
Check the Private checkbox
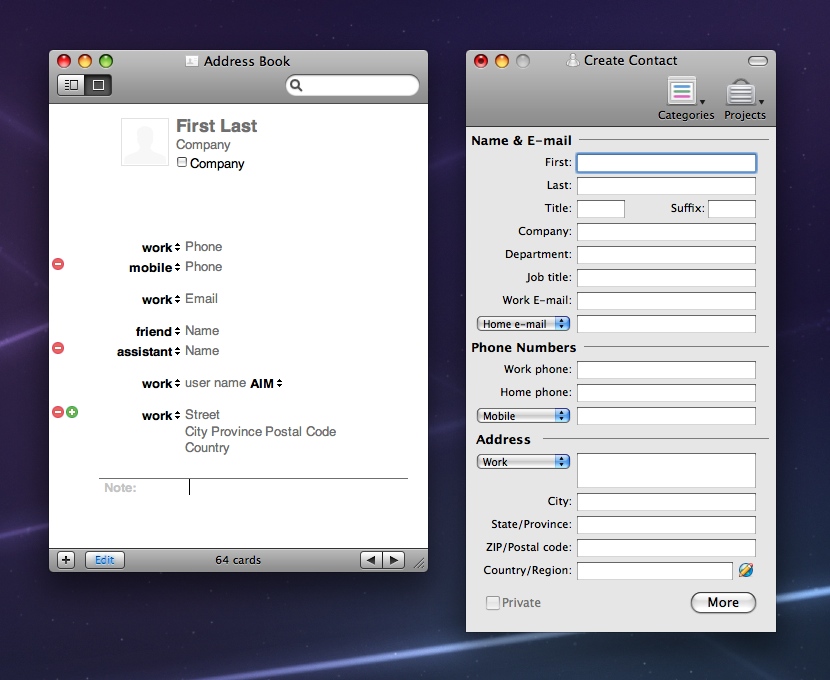(x=493, y=603)
